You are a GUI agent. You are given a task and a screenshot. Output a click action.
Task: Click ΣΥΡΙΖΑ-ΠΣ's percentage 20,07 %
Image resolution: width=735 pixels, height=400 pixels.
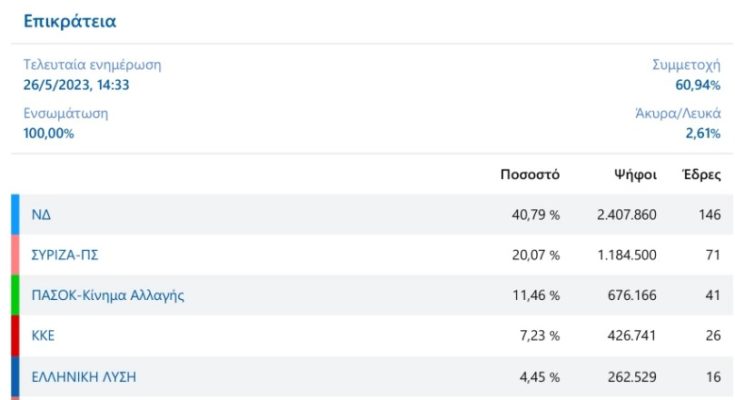point(535,255)
